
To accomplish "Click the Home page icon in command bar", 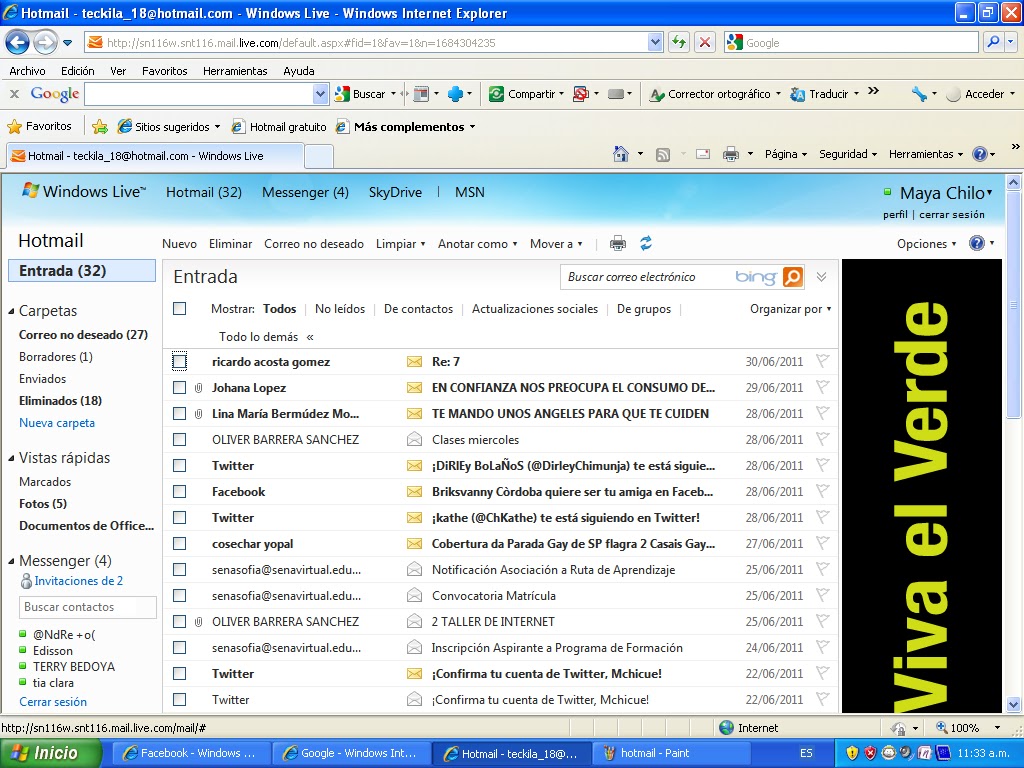I will coord(621,154).
